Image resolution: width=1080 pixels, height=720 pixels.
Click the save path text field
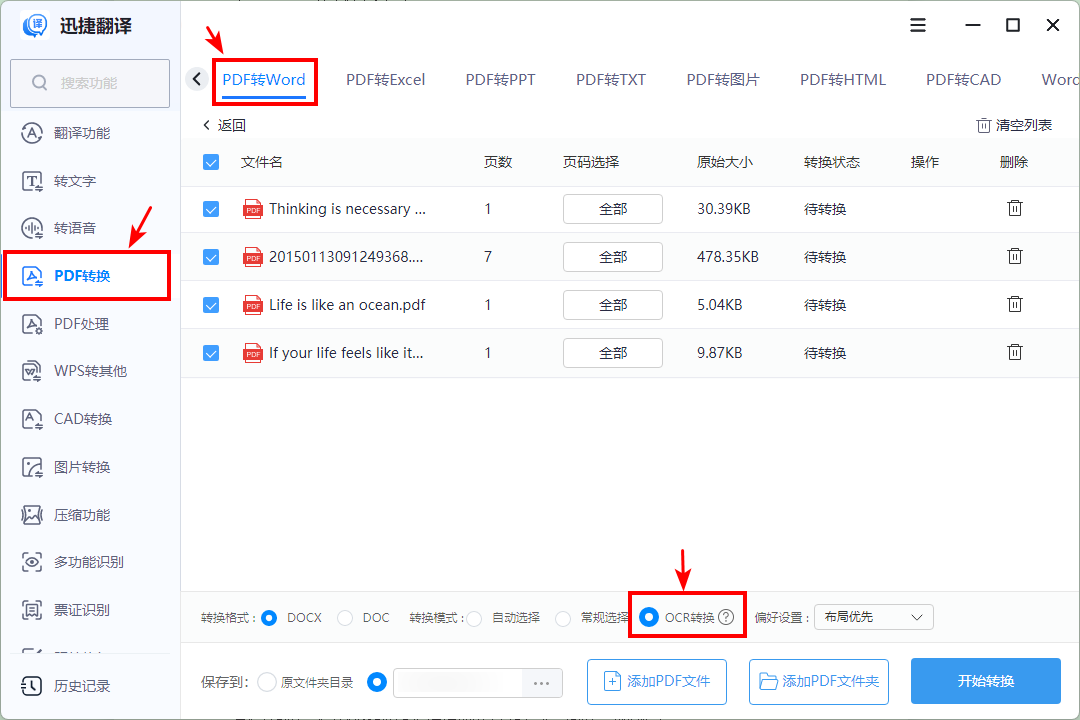coord(459,683)
